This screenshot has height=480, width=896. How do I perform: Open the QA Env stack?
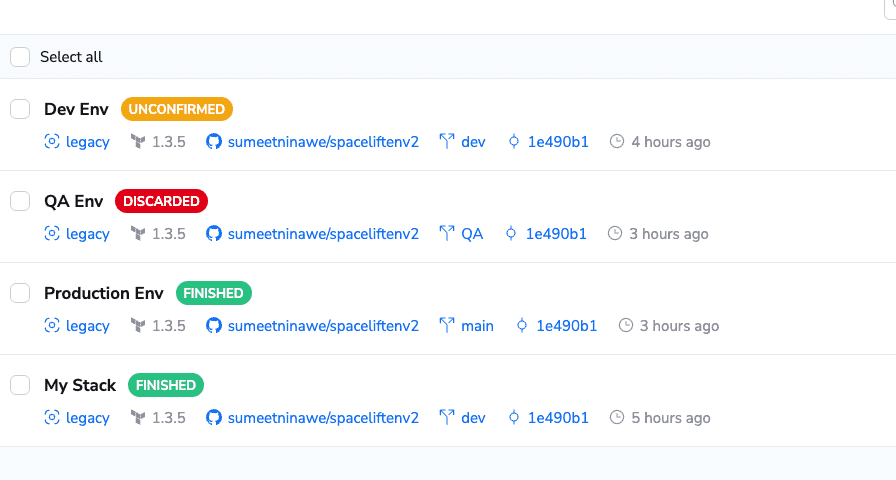(74, 201)
